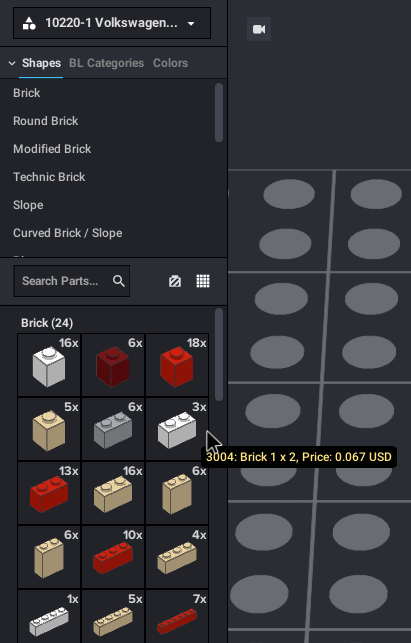Viewport: 411px width, 643px height.
Task: Collapse the Shapes category chevron
Action: (12, 63)
